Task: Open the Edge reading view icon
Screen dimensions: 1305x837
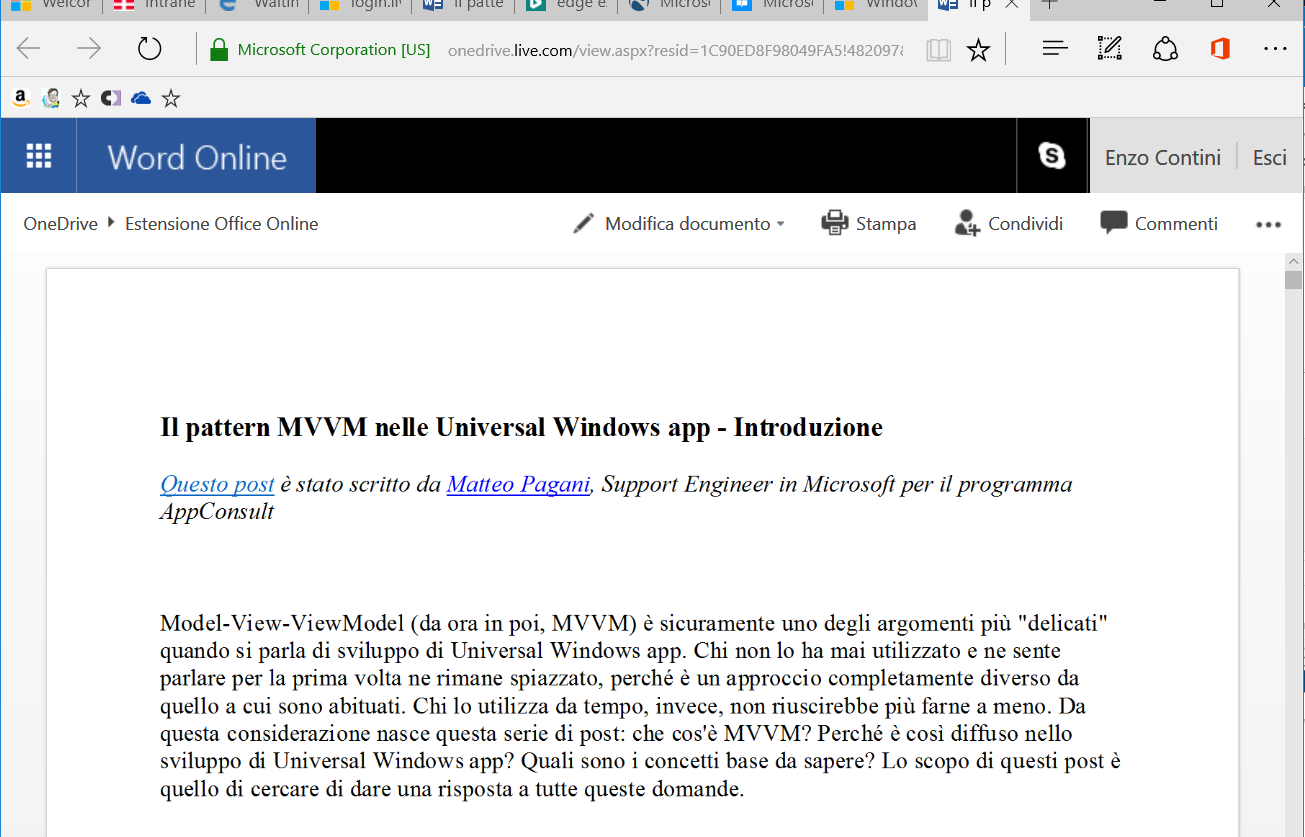Action: coord(938,50)
